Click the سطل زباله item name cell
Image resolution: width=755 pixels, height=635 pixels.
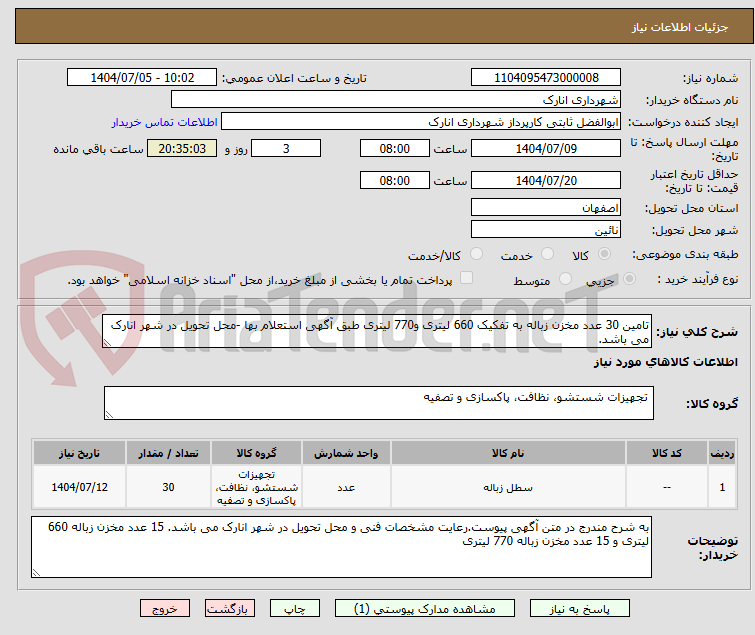[508, 487]
